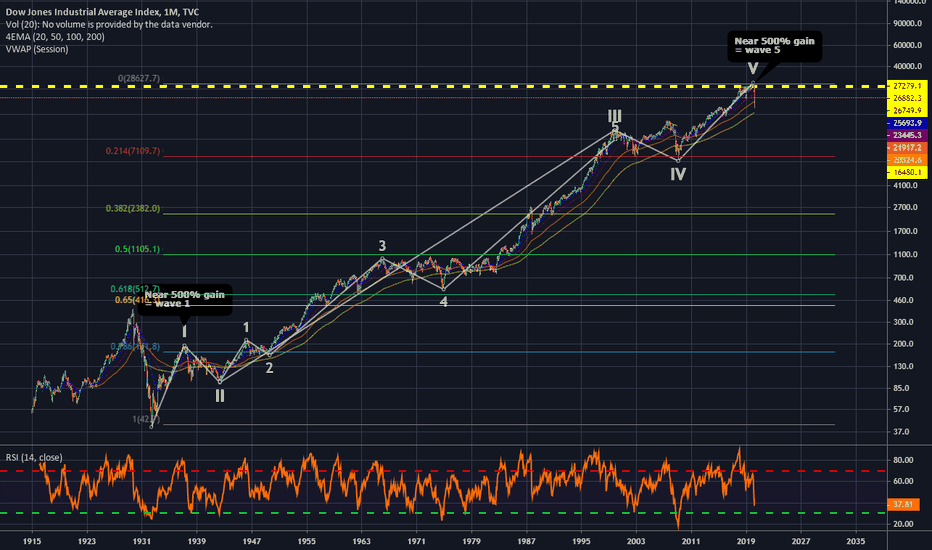This screenshot has height=550, width=932.
Task: Click the purple 23445.3 price tag
Action: pyautogui.click(x=906, y=136)
